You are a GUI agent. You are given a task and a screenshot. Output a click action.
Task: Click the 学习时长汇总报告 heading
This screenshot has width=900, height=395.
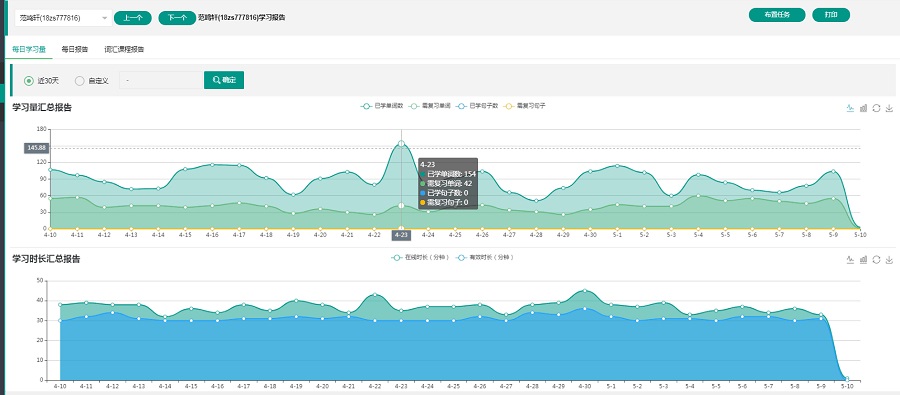pyautogui.click(x=46, y=260)
